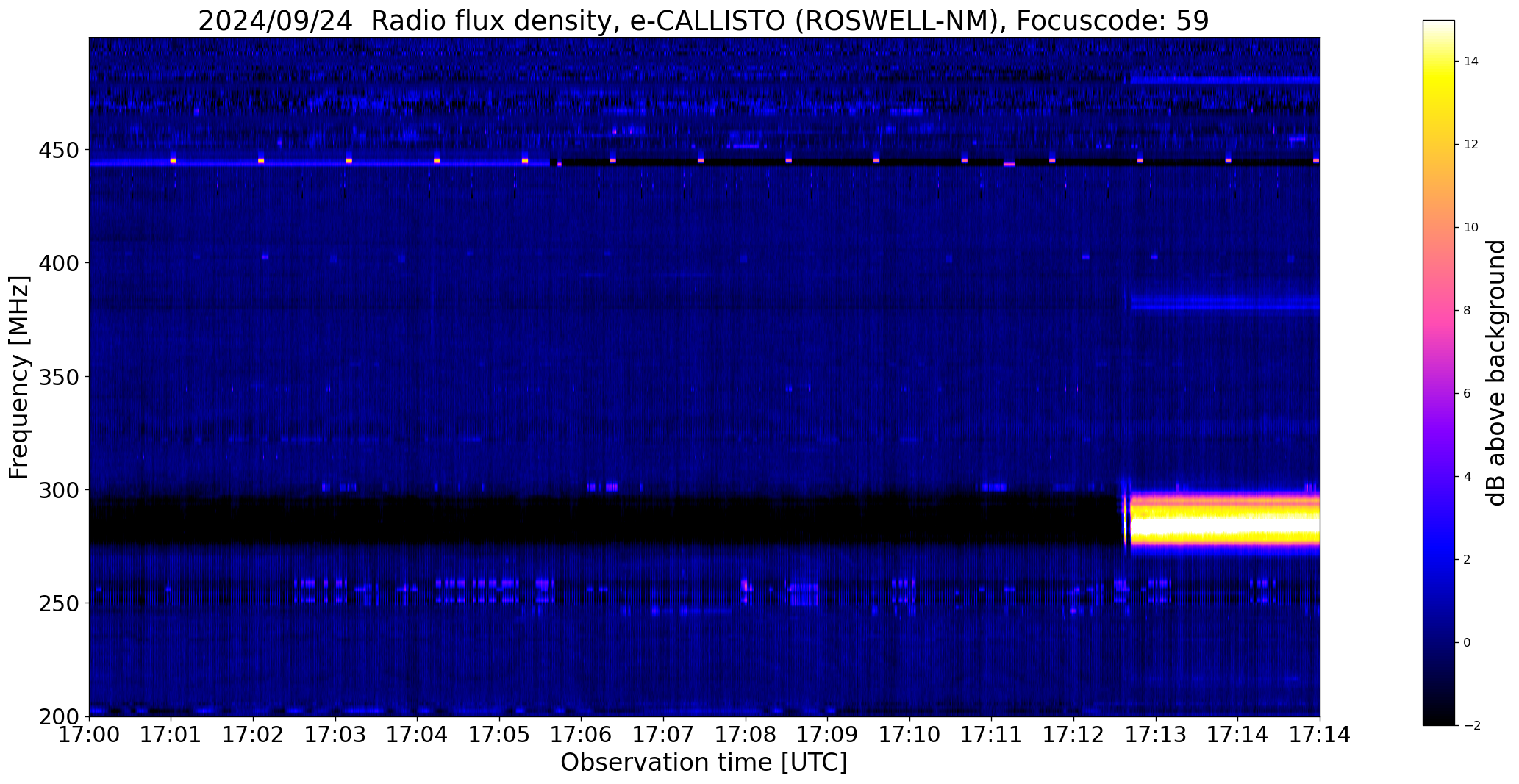This screenshot has width=1519, height=784.
Task: Click the 350 frequency tick label
Action: (x=58, y=377)
